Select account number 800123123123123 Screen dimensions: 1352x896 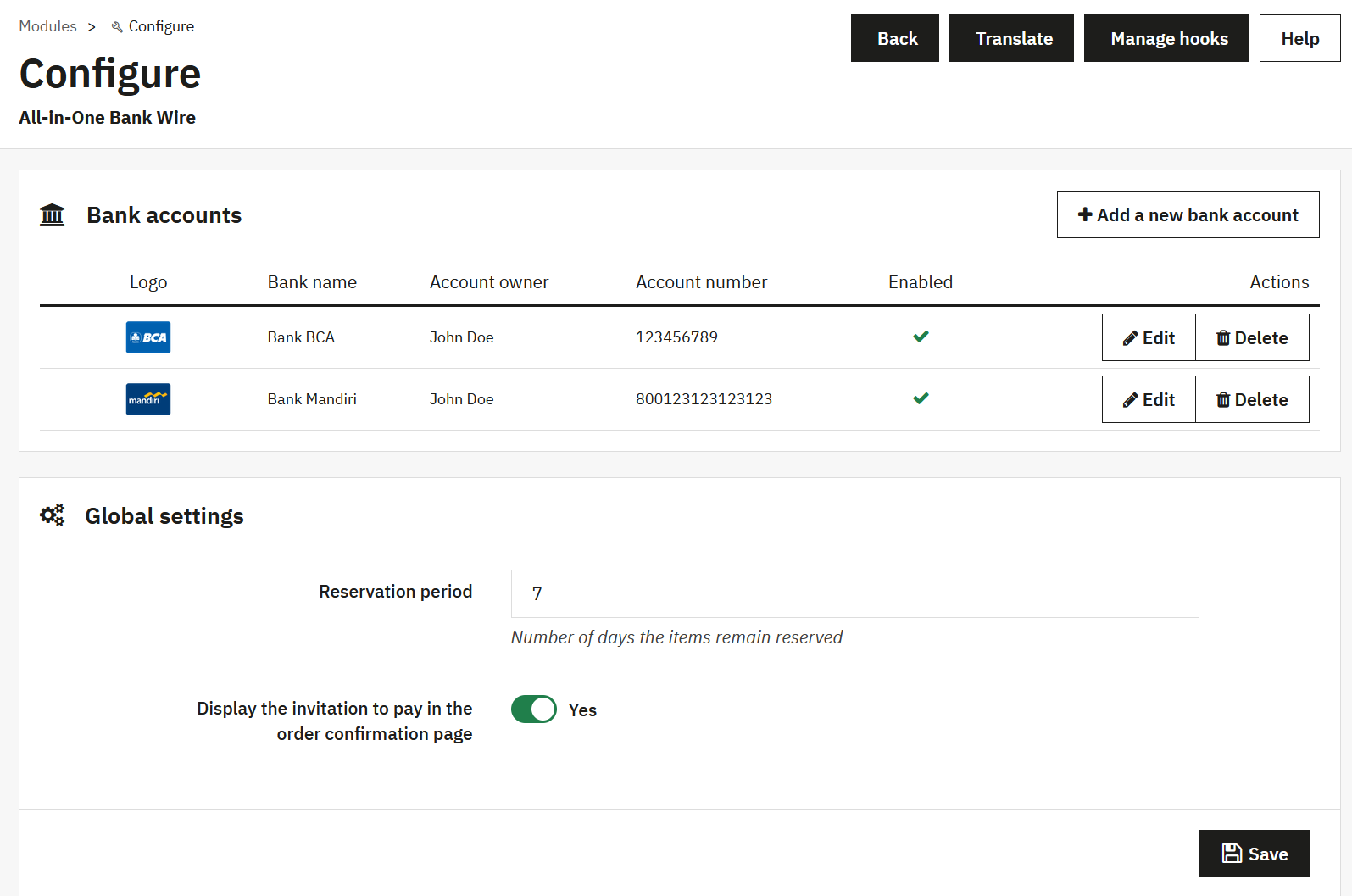click(704, 399)
